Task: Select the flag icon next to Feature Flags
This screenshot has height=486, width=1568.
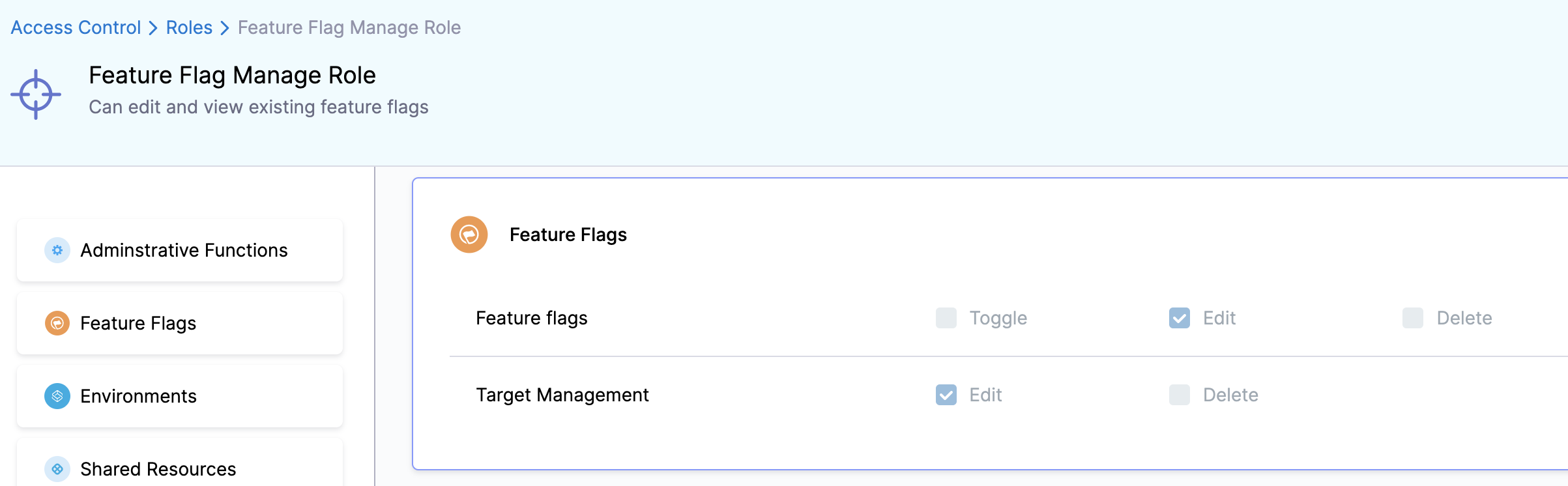Action: click(57, 322)
